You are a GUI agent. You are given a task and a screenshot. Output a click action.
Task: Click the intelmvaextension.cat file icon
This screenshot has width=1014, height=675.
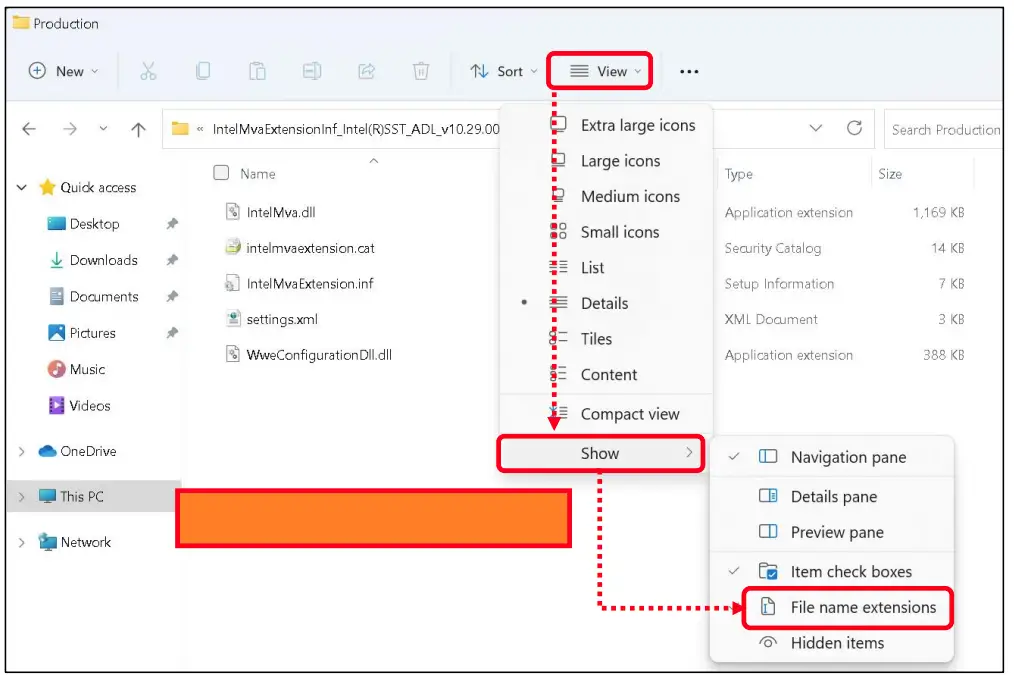233,247
